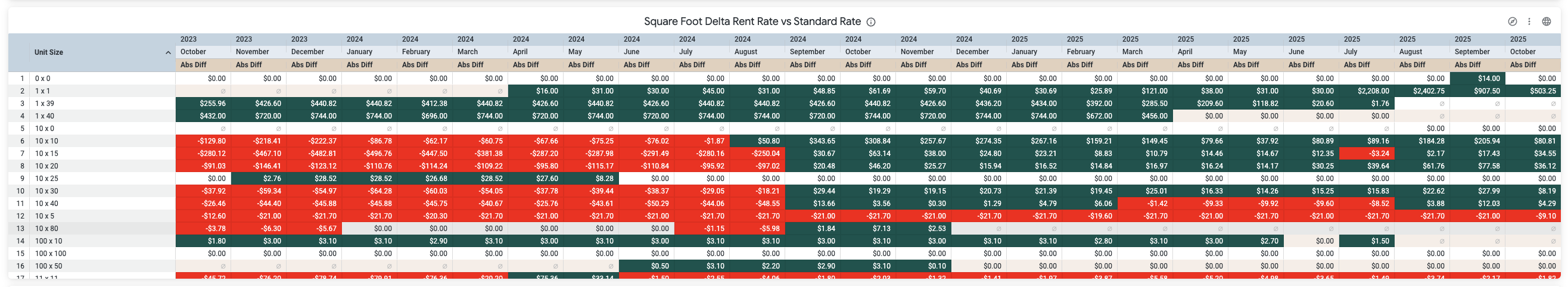Click the 10 x 10 unit size row label
This screenshot has width=1568, height=287.
tap(46, 141)
